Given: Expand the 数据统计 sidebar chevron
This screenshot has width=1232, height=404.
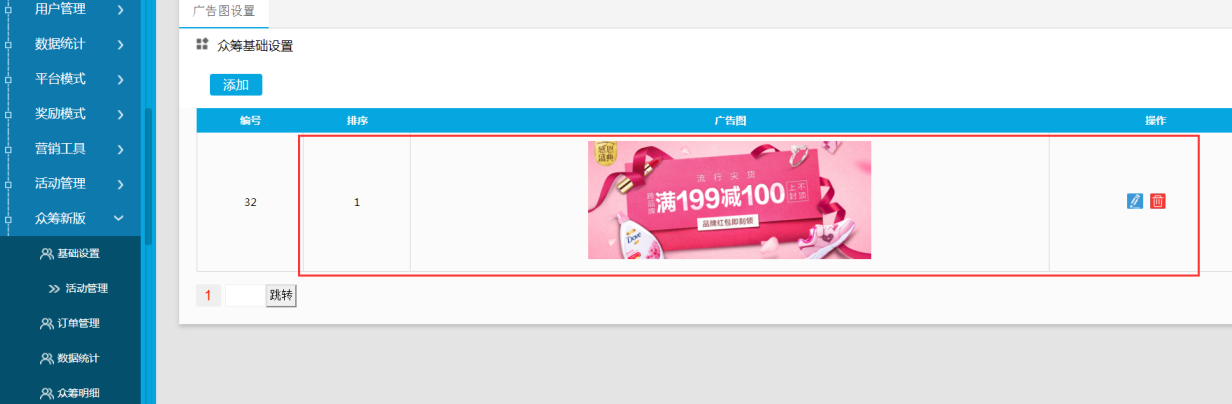Looking at the screenshot, I should [x=120, y=44].
